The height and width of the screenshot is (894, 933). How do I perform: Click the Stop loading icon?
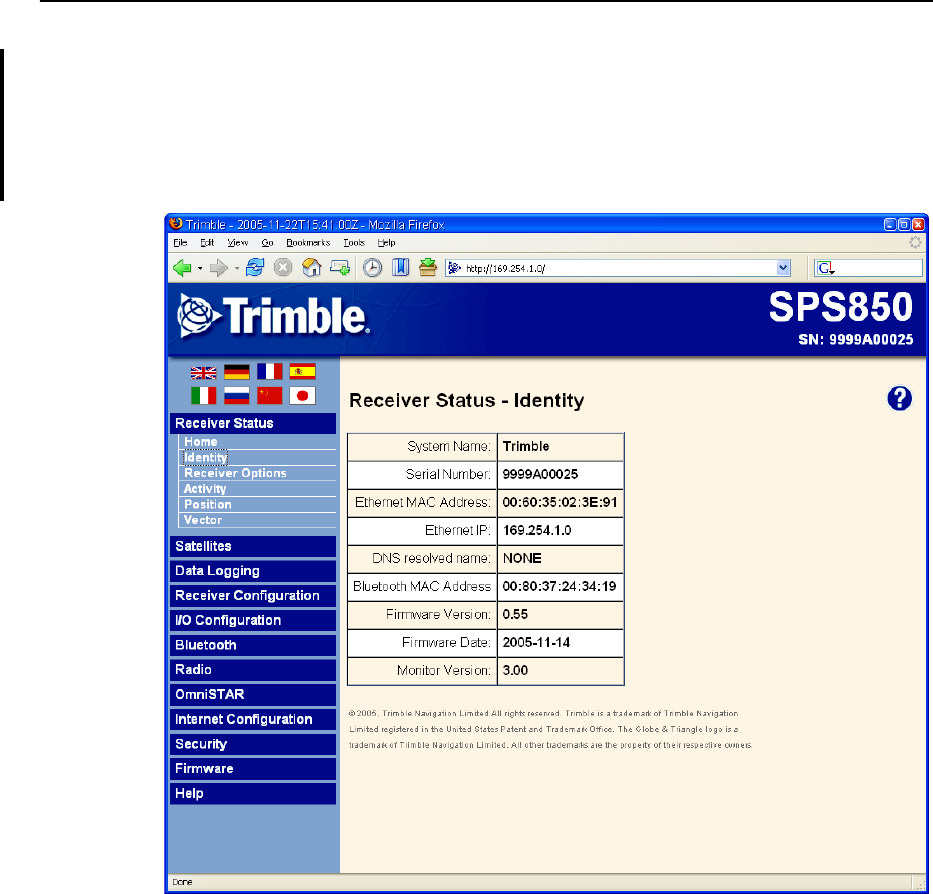pos(283,268)
